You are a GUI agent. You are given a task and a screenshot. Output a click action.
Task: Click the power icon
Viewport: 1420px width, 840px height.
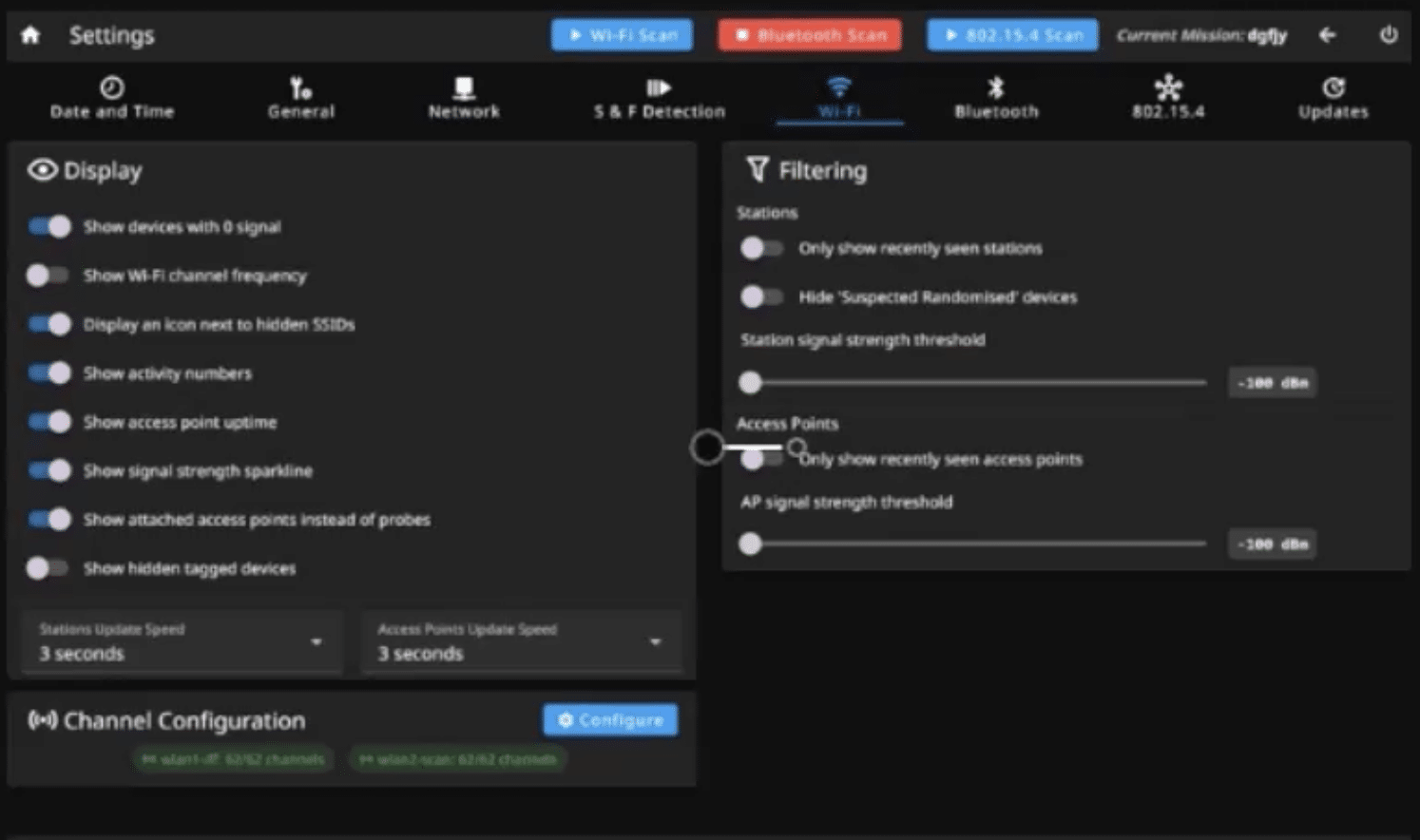(1389, 35)
